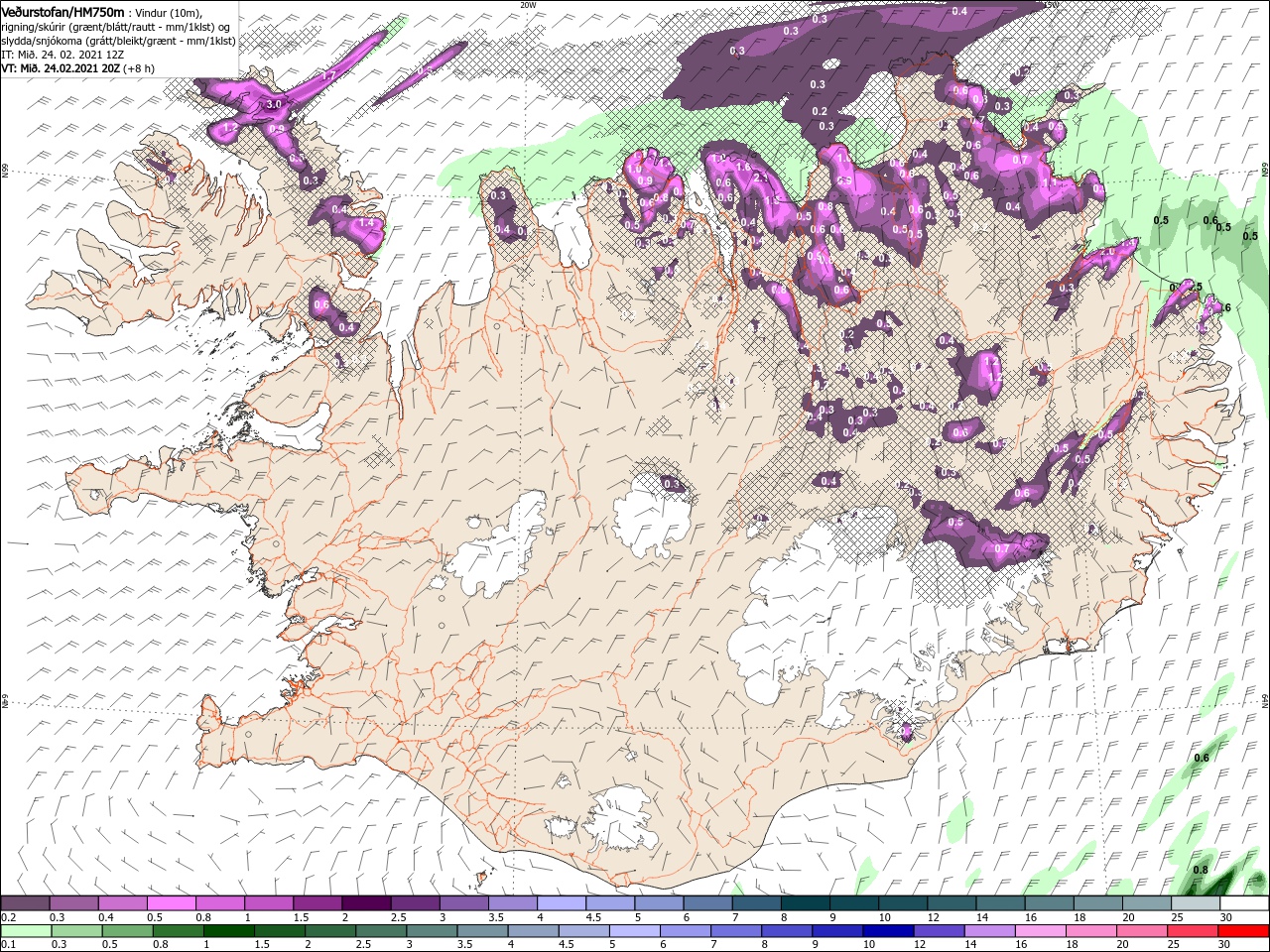Select the snow scale 8–9 dark teal swatch

coord(806,903)
